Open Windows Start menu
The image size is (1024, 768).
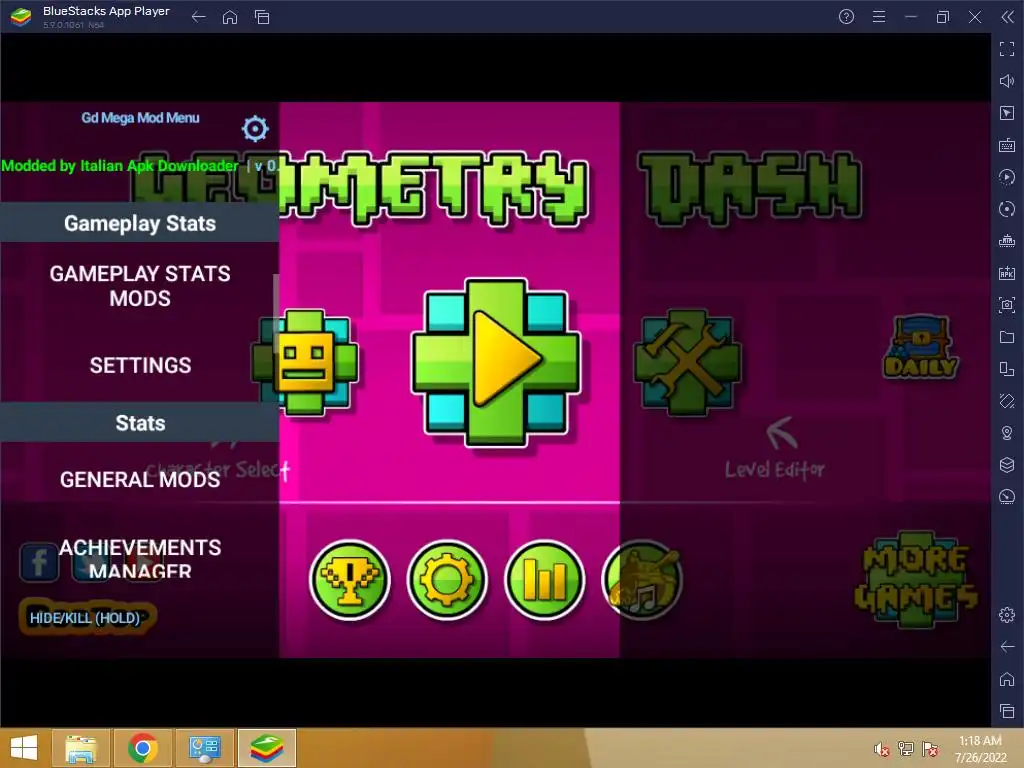(24, 748)
